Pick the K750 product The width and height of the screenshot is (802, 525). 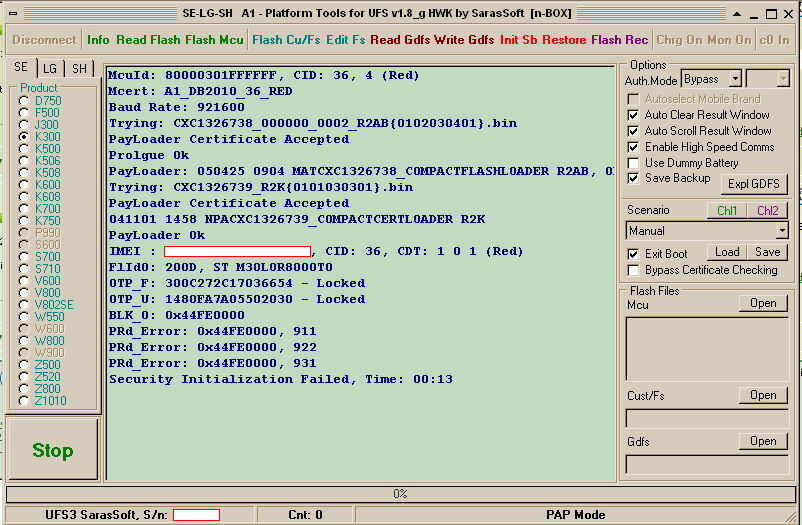click(24, 221)
